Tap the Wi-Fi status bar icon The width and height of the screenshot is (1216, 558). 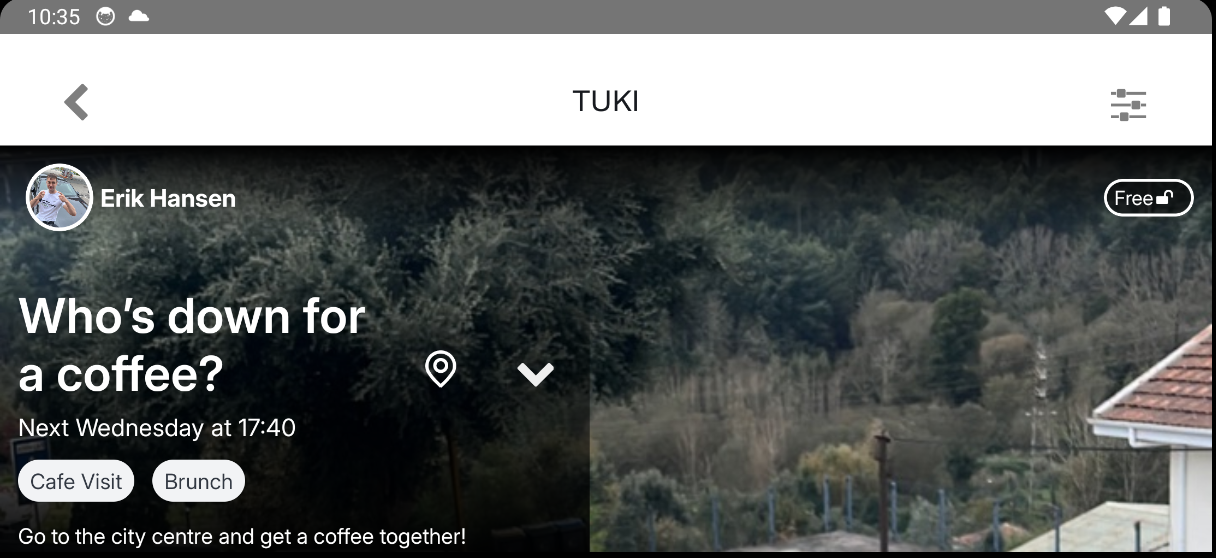tap(1115, 16)
